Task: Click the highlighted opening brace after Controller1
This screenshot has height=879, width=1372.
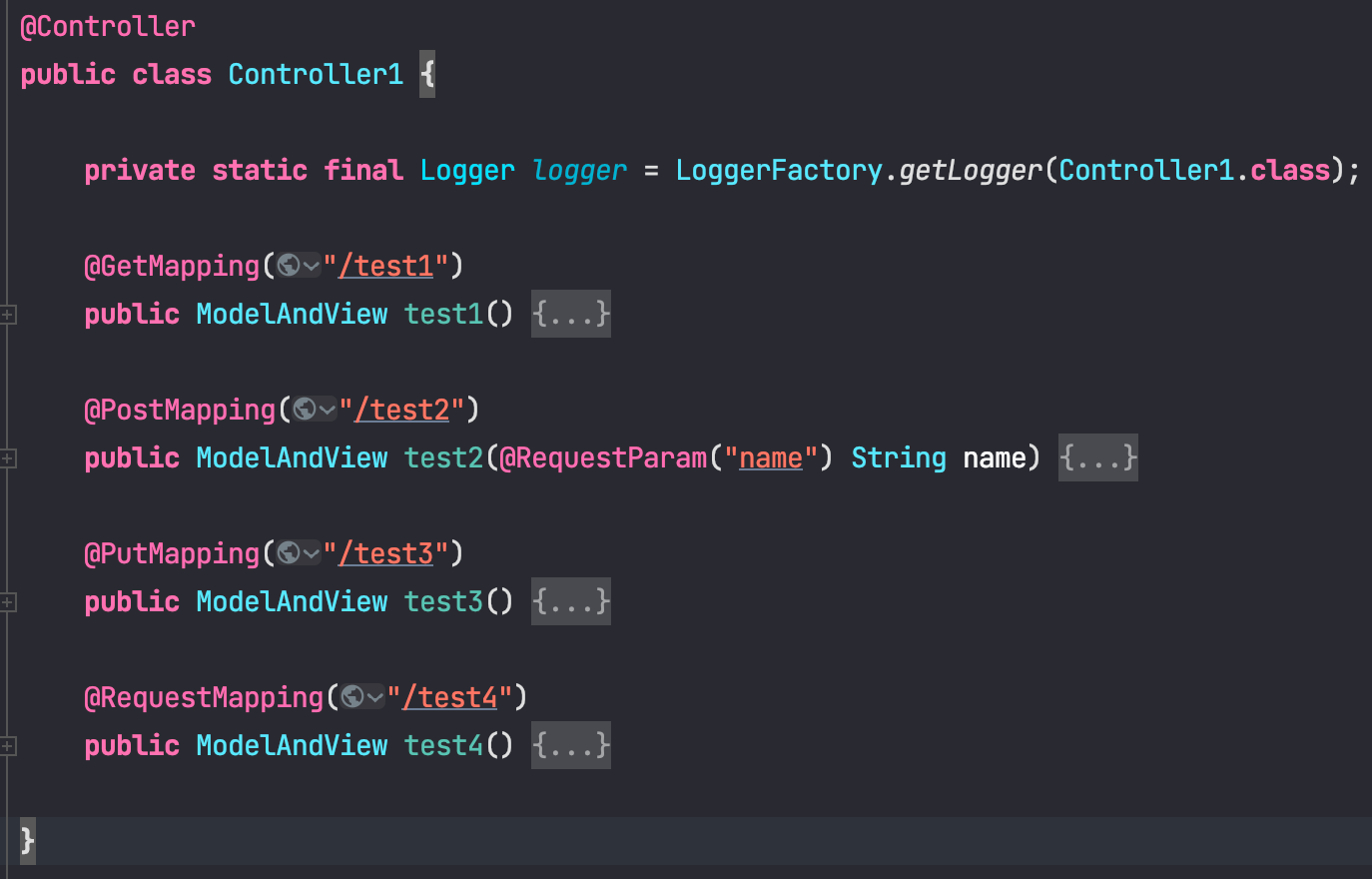Action: point(427,74)
